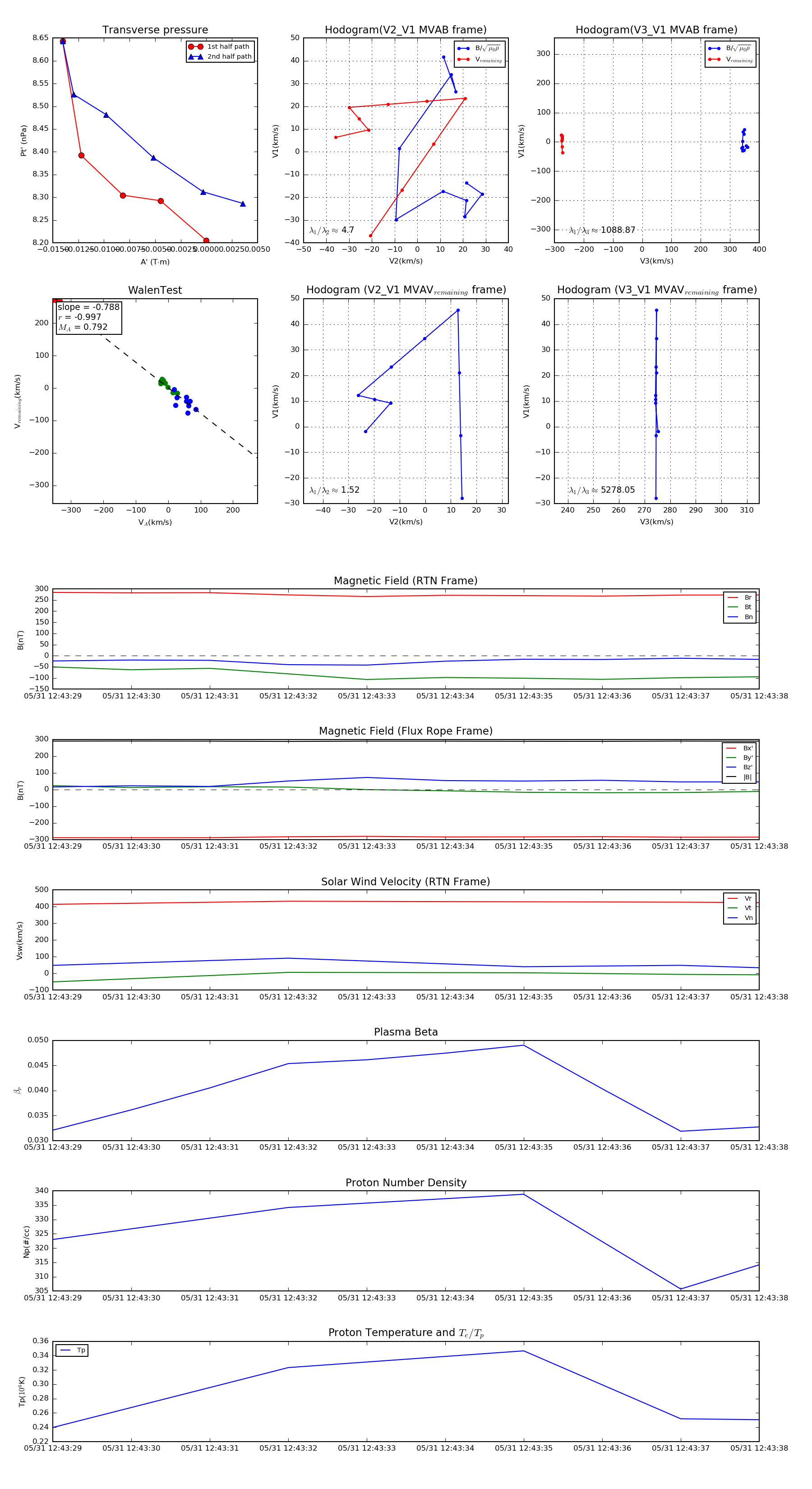
Task: Select the 'Bn' legend entry
Action: (x=740, y=617)
